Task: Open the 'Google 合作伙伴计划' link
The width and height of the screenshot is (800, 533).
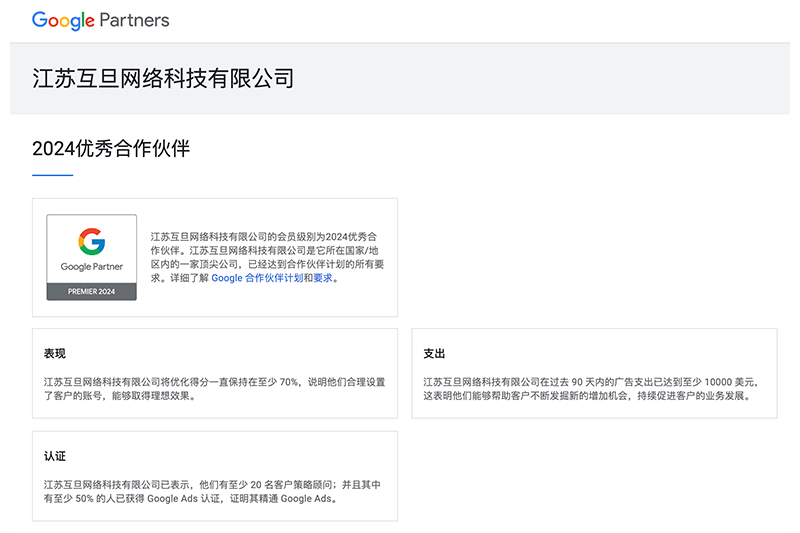Action: [x=256, y=278]
